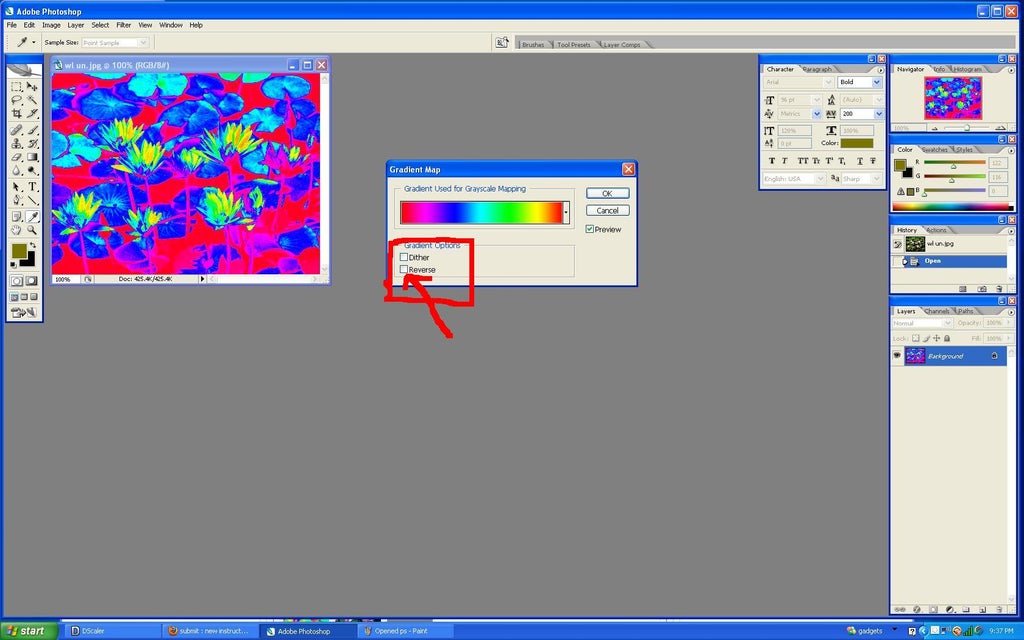This screenshot has width=1024, height=640.
Task: Select the Line shape tool
Action: point(32,200)
